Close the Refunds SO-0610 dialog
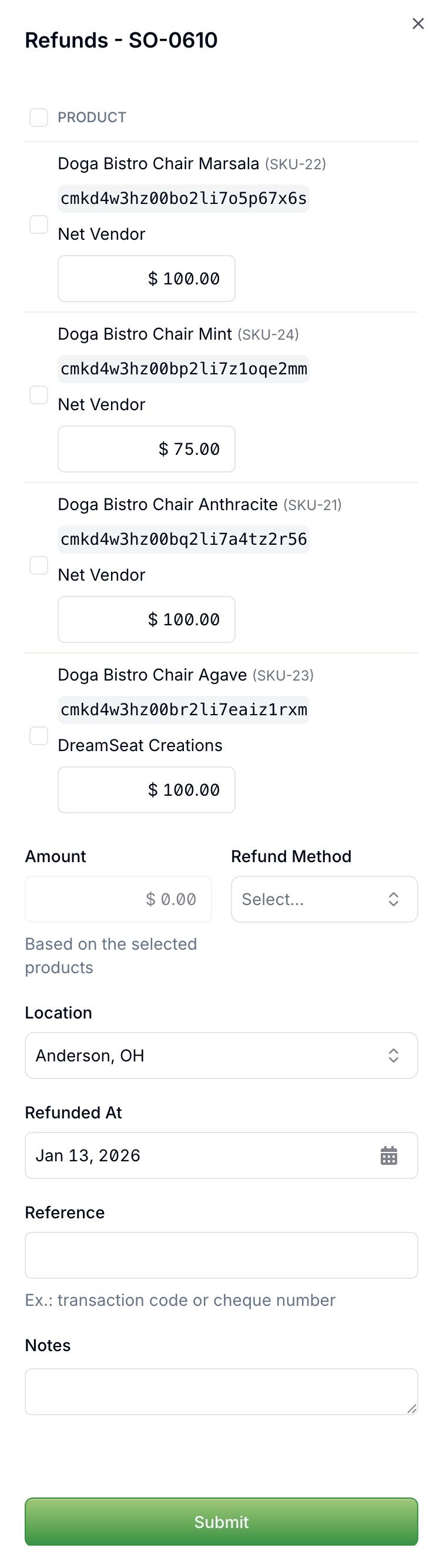Image resolution: width=443 pixels, height=1568 pixels. [x=418, y=24]
